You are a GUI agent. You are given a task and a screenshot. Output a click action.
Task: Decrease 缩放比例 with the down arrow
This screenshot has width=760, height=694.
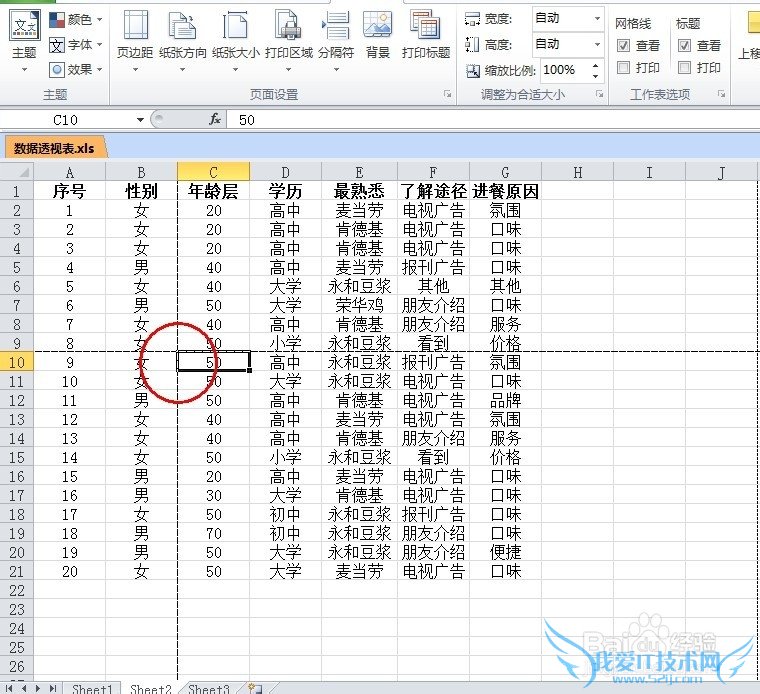pos(596,76)
